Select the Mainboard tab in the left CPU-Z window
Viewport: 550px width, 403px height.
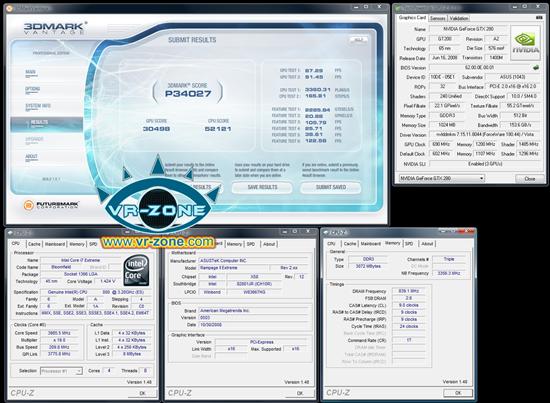(x=55, y=244)
